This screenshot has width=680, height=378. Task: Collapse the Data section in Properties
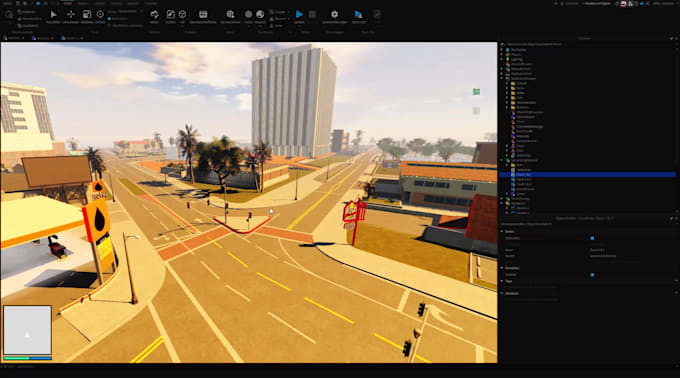coord(502,231)
